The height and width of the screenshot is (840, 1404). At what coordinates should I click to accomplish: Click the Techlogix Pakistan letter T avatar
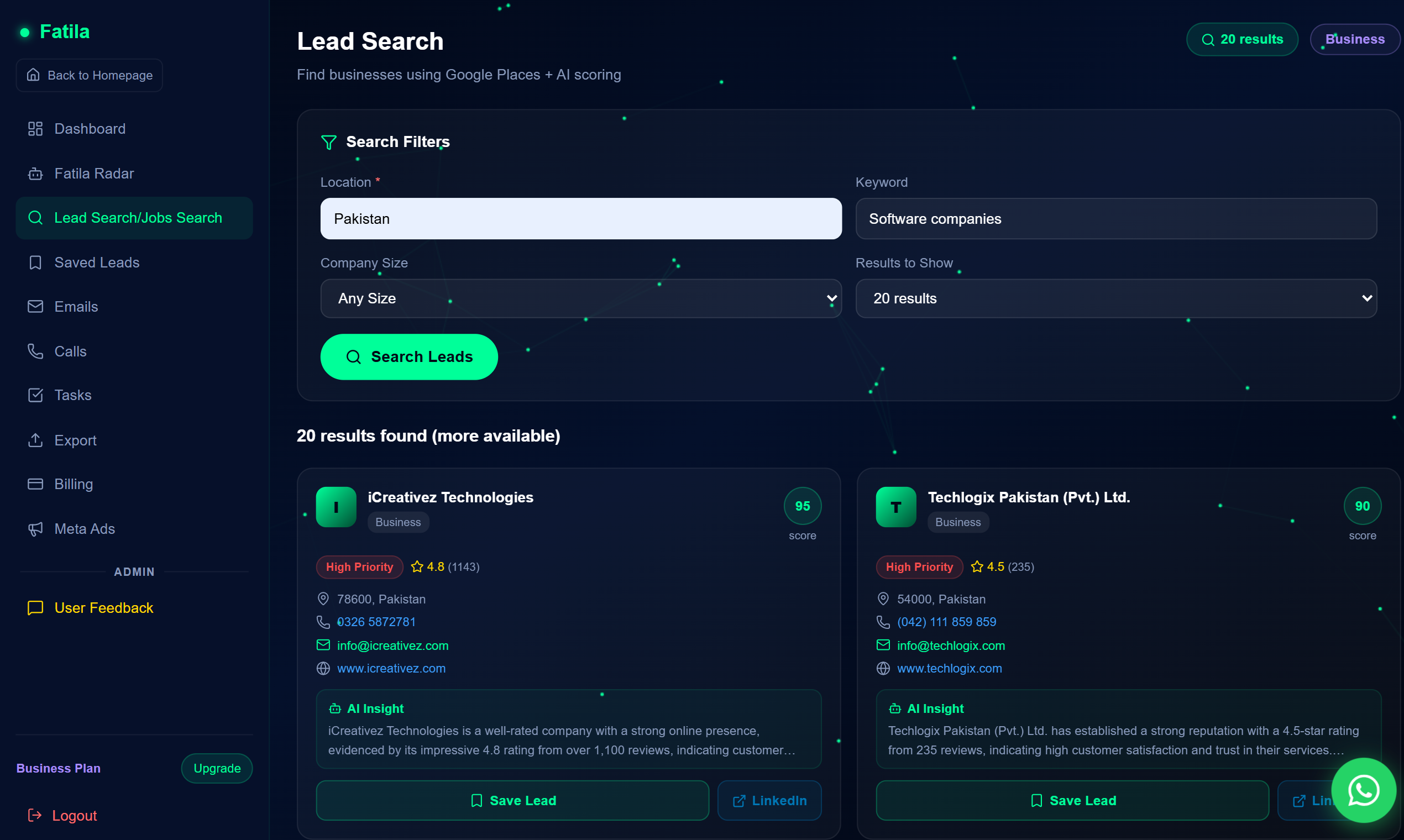pos(896,507)
